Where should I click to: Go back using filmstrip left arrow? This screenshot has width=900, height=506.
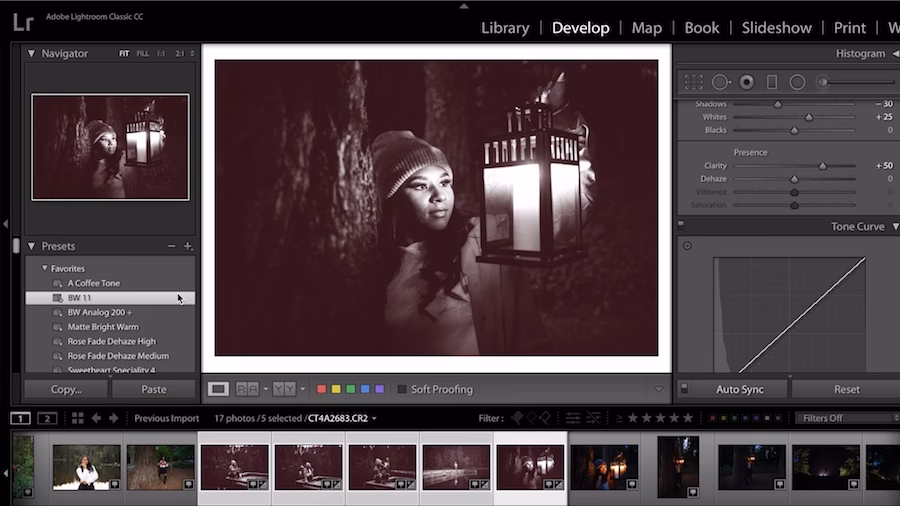coord(96,418)
